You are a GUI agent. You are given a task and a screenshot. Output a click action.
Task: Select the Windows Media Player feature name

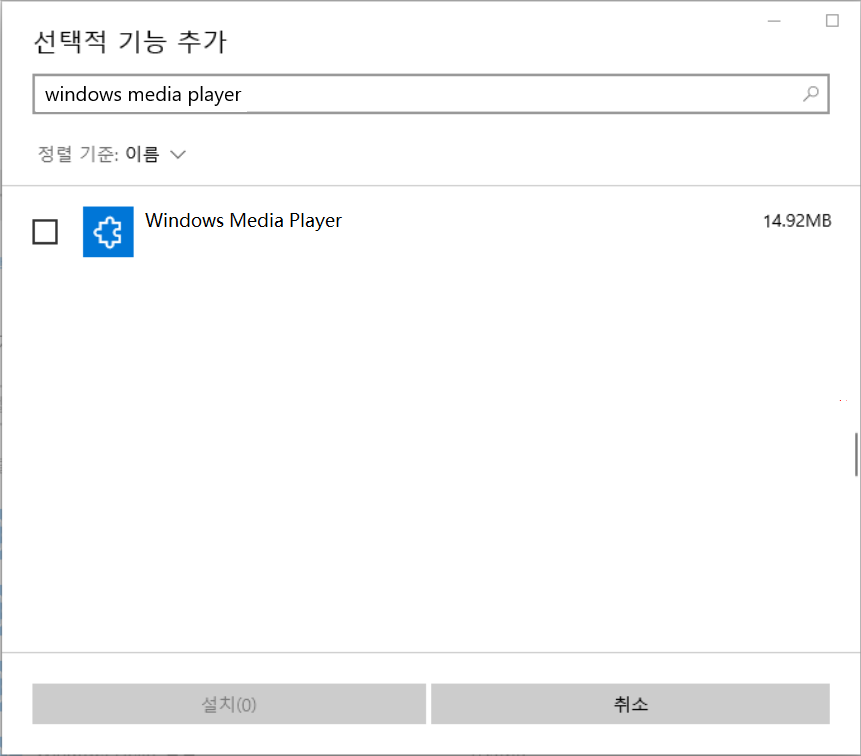click(x=243, y=221)
